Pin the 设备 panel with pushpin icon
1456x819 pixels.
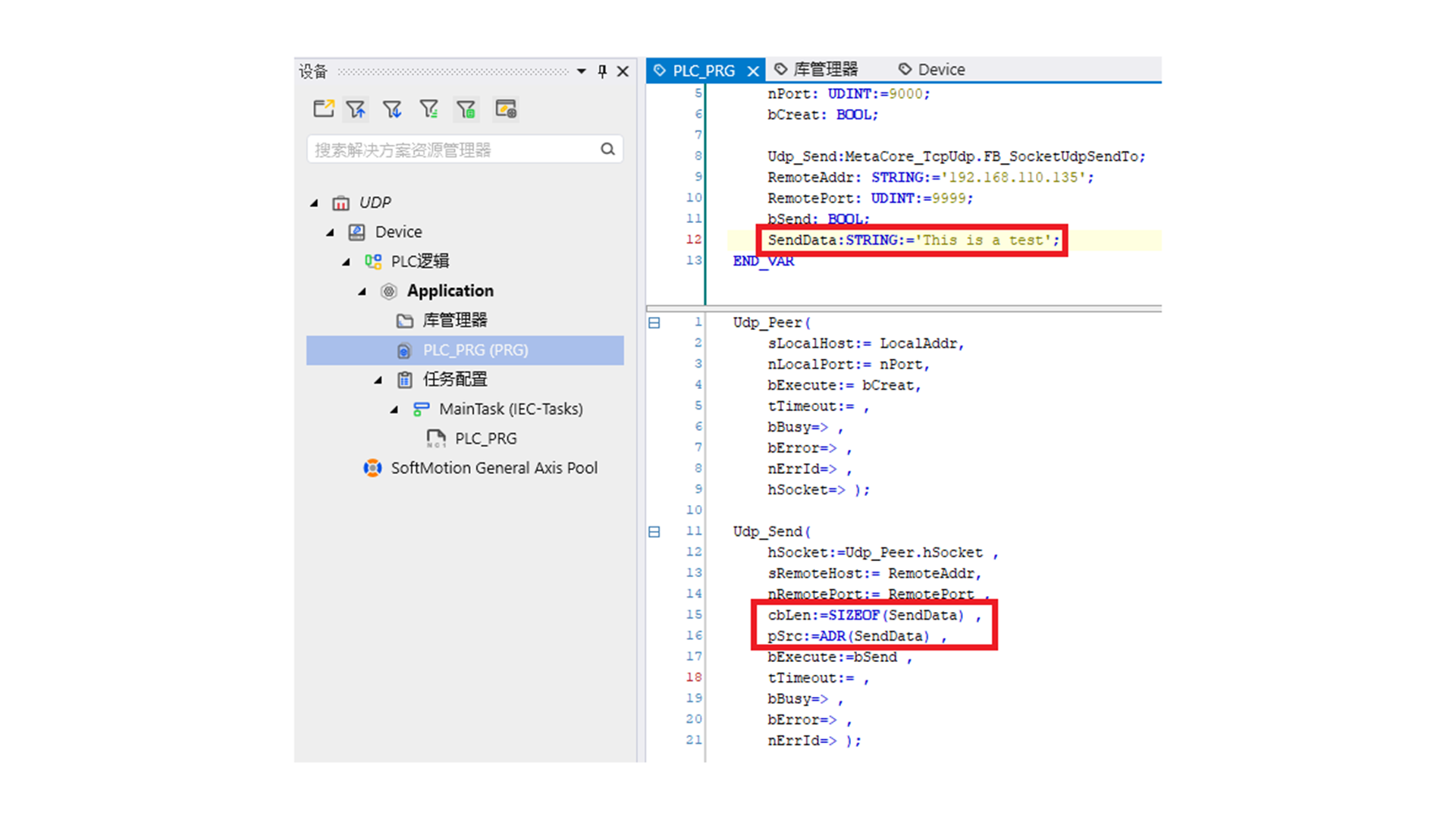(x=602, y=71)
